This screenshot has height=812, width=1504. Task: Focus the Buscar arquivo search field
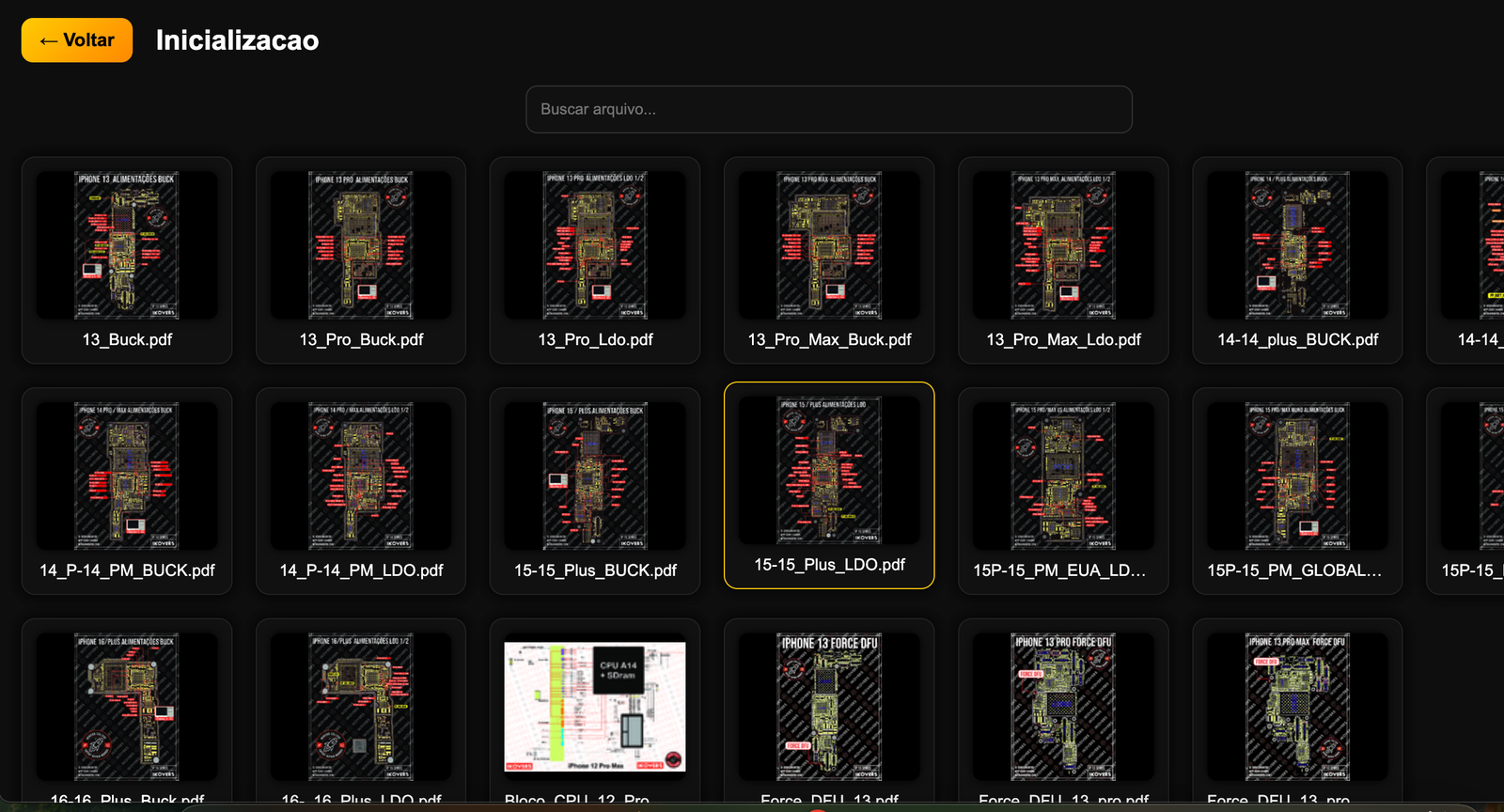828,109
